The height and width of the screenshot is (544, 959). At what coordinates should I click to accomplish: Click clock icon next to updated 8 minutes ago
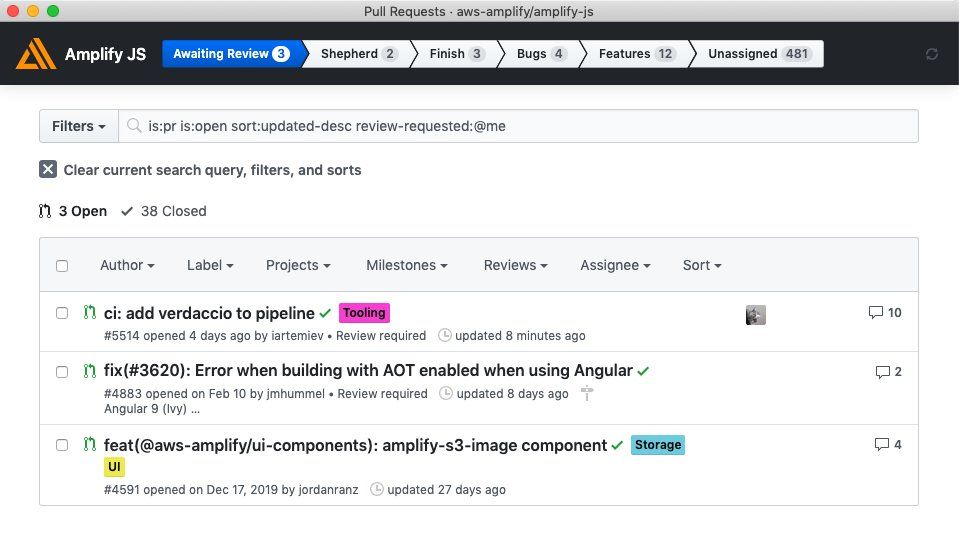(x=445, y=335)
